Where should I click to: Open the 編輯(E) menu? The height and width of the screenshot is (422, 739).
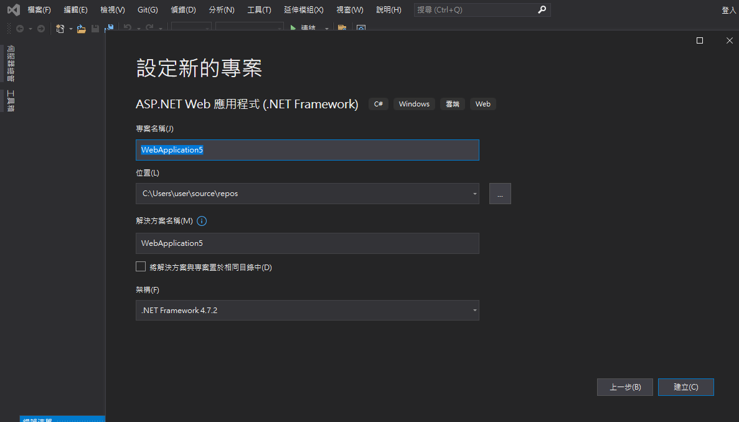tap(75, 9)
